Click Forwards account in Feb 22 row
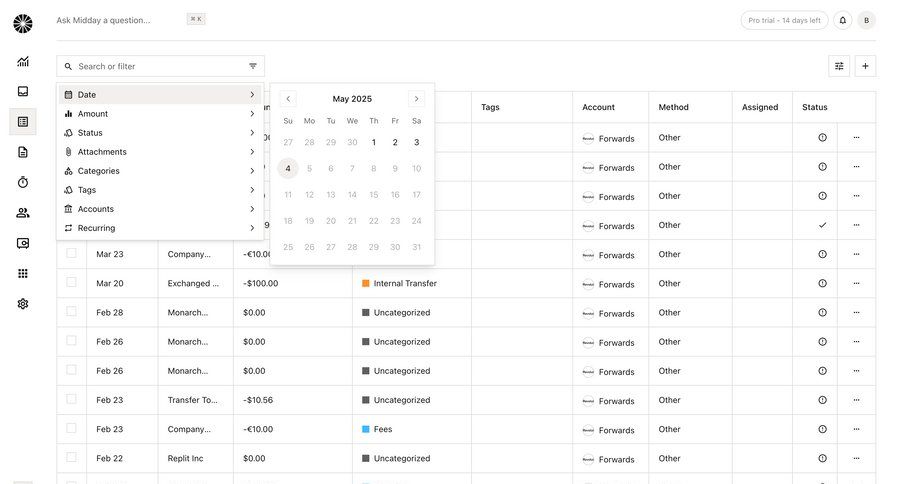The height and width of the screenshot is (484, 900). (x=608, y=459)
